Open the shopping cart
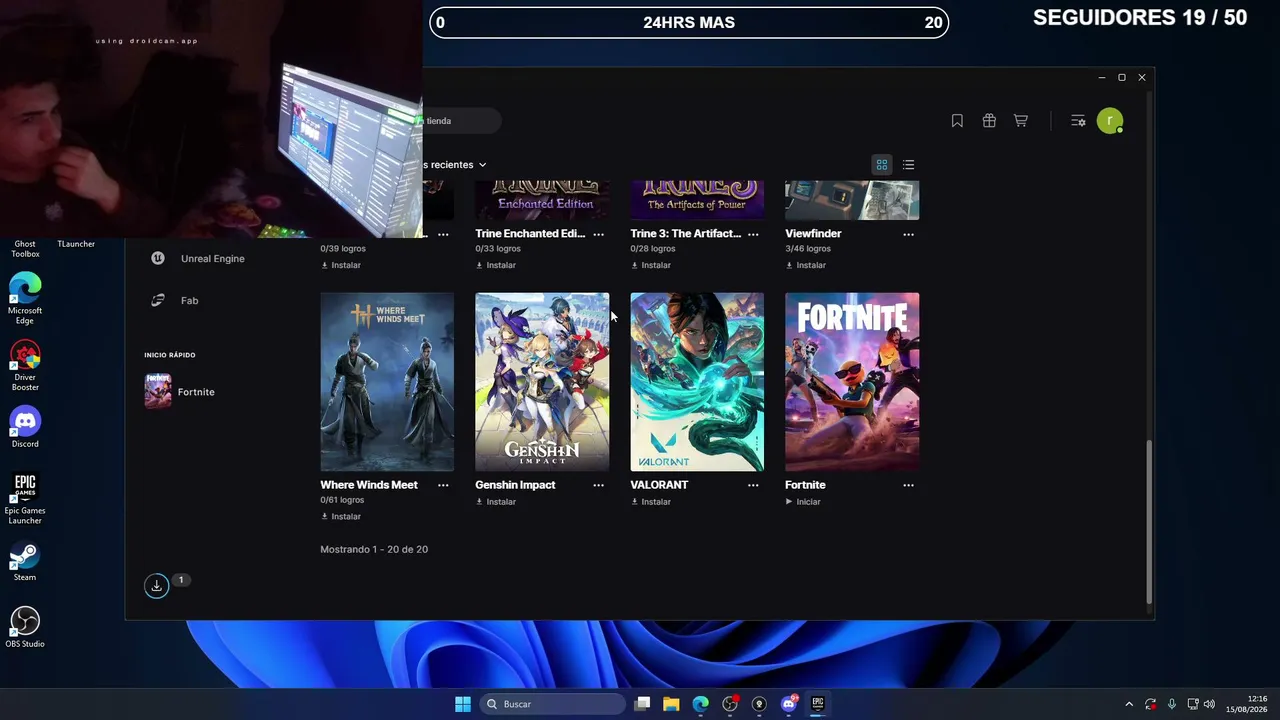Viewport: 1280px width, 720px height. [1021, 121]
